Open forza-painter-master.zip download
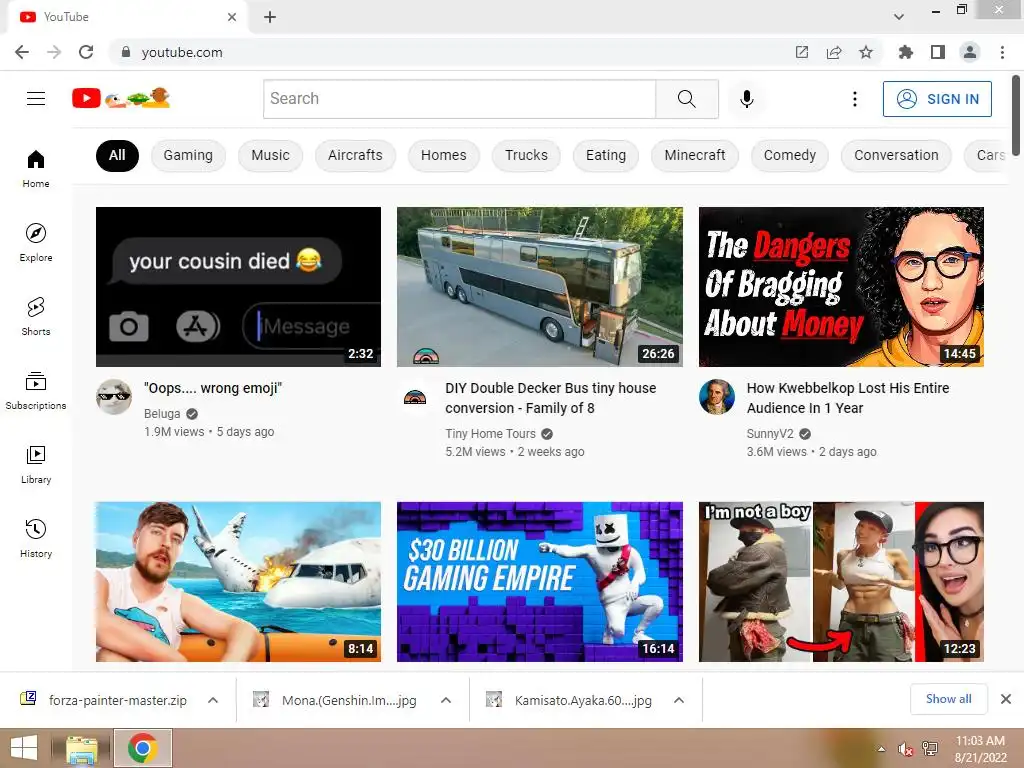Image resolution: width=1024 pixels, height=768 pixels. click(118, 700)
